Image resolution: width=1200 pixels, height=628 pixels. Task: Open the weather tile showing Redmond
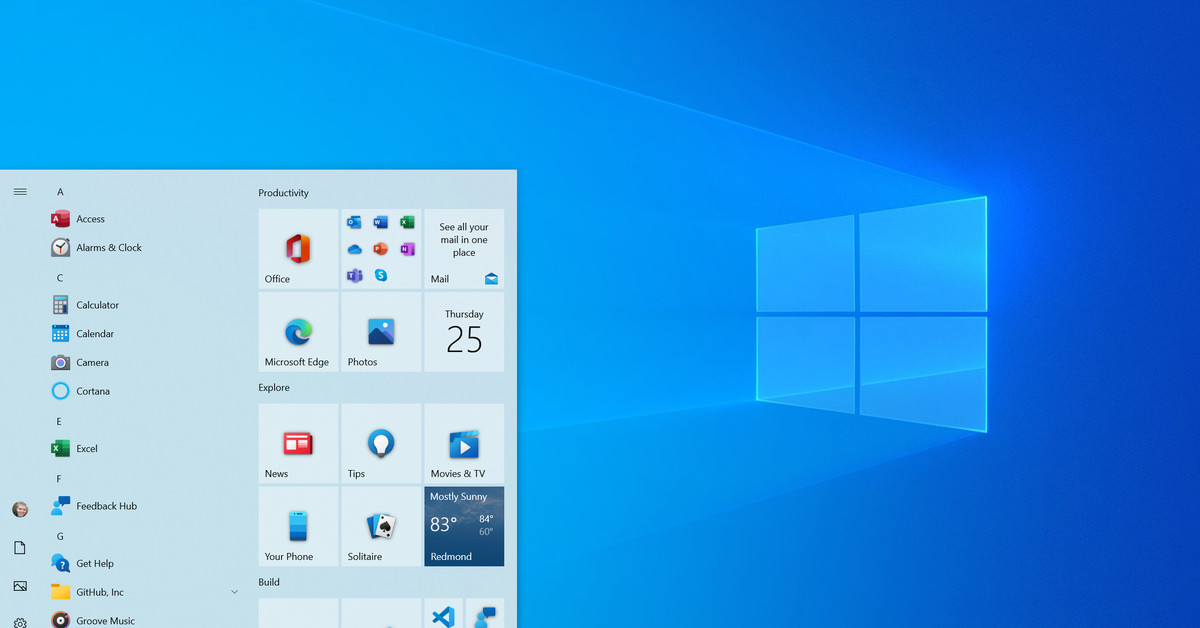(x=463, y=526)
